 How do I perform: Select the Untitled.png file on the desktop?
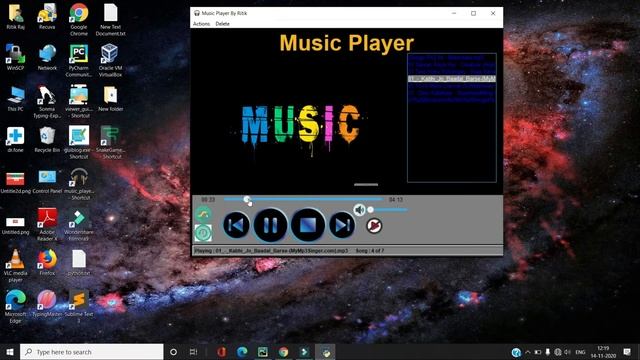16,225
